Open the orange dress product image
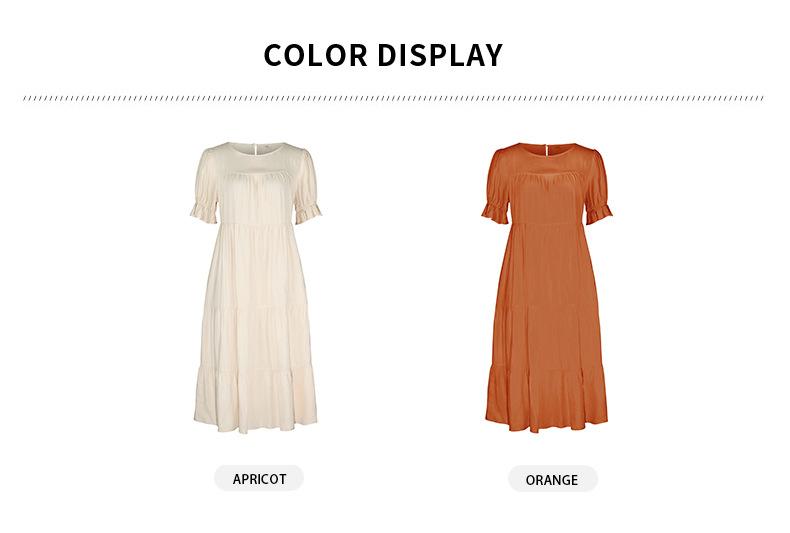Screen dimensions: 790x533 click(547, 288)
